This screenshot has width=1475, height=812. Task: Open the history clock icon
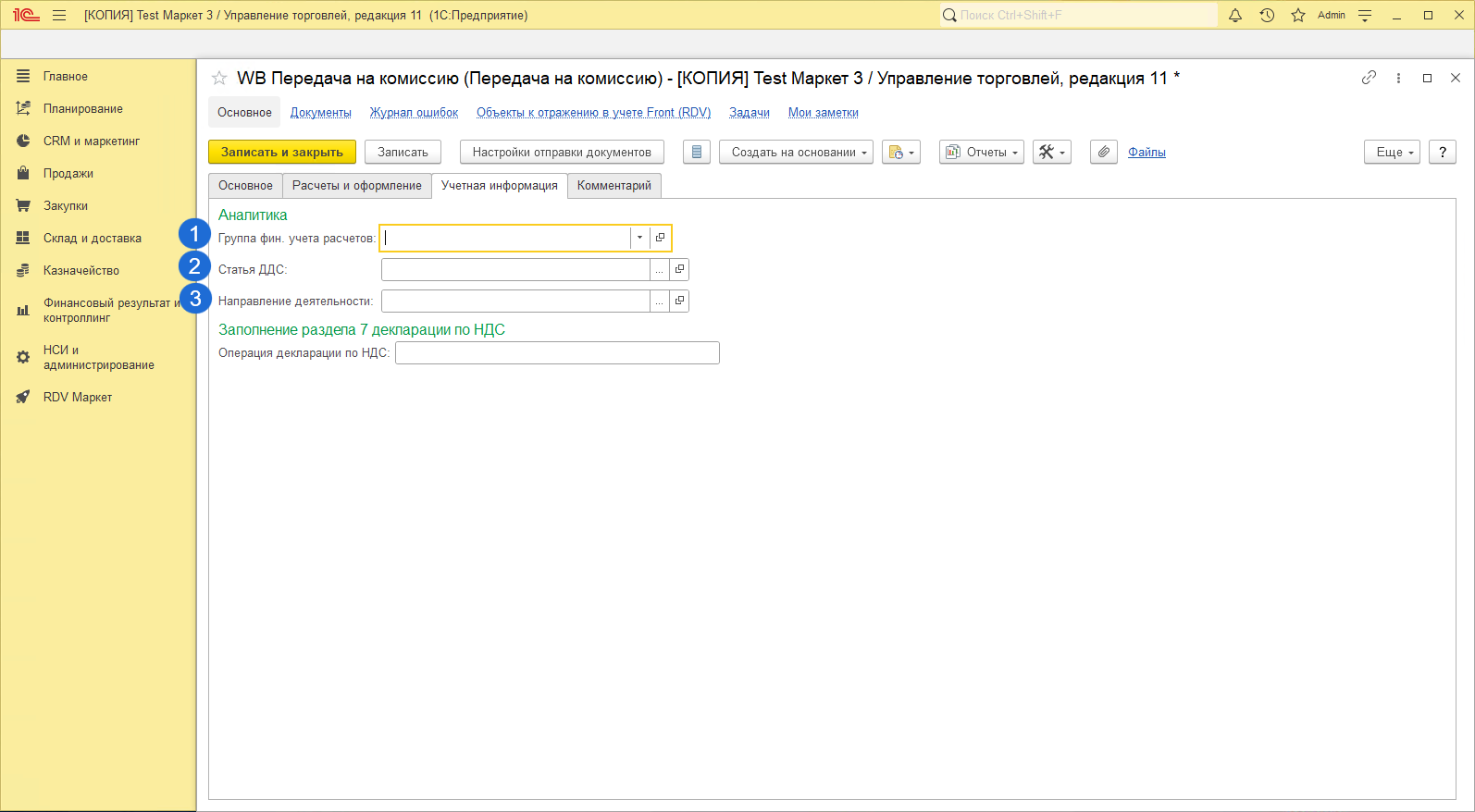1267,15
